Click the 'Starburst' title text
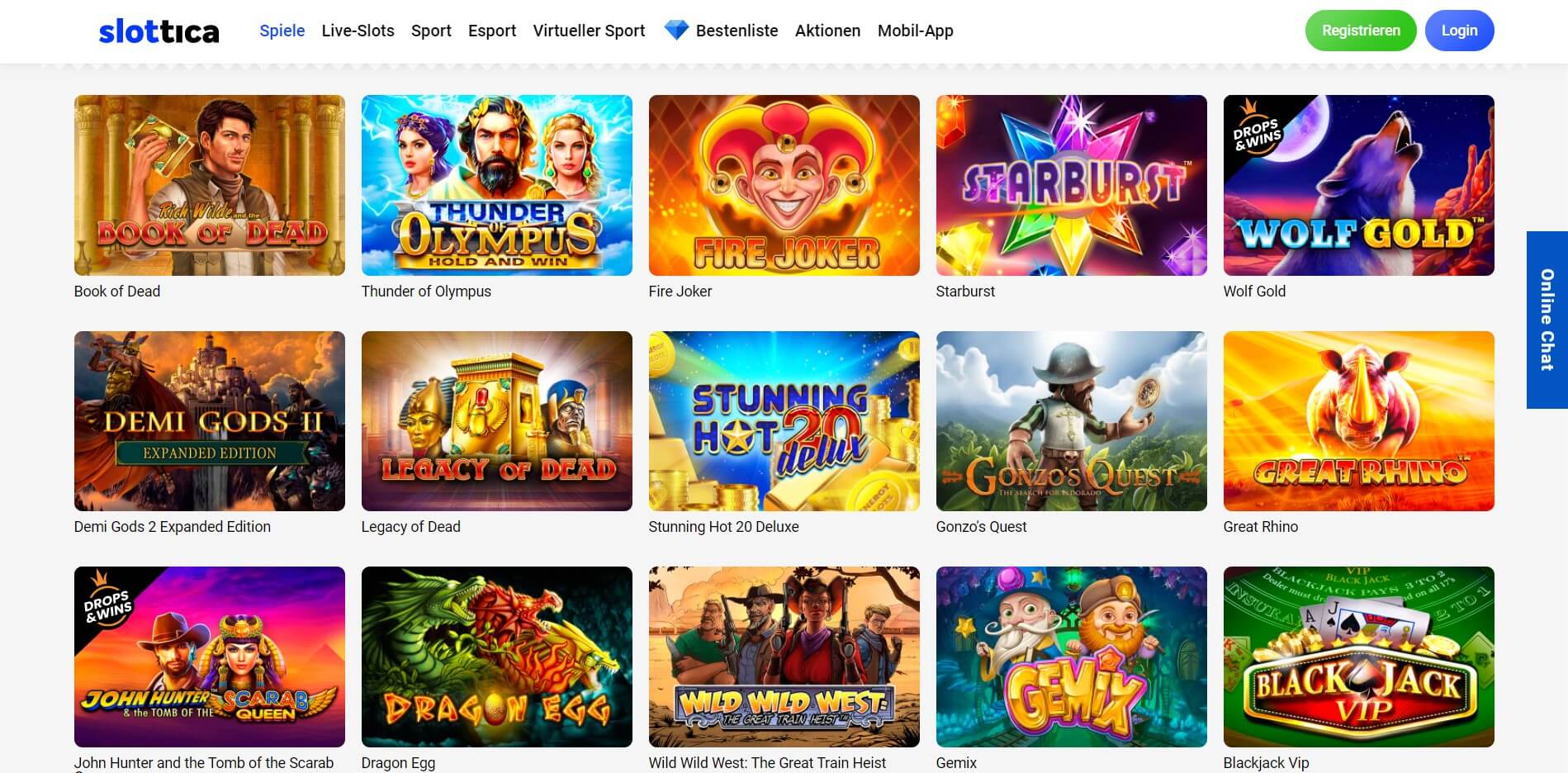 (x=965, y=292)
